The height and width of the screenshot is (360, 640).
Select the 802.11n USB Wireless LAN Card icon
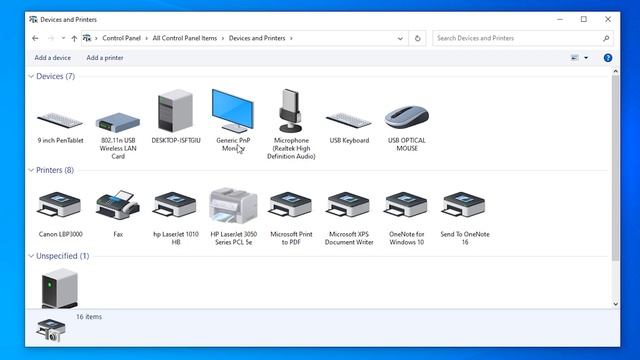pos(118,122)
